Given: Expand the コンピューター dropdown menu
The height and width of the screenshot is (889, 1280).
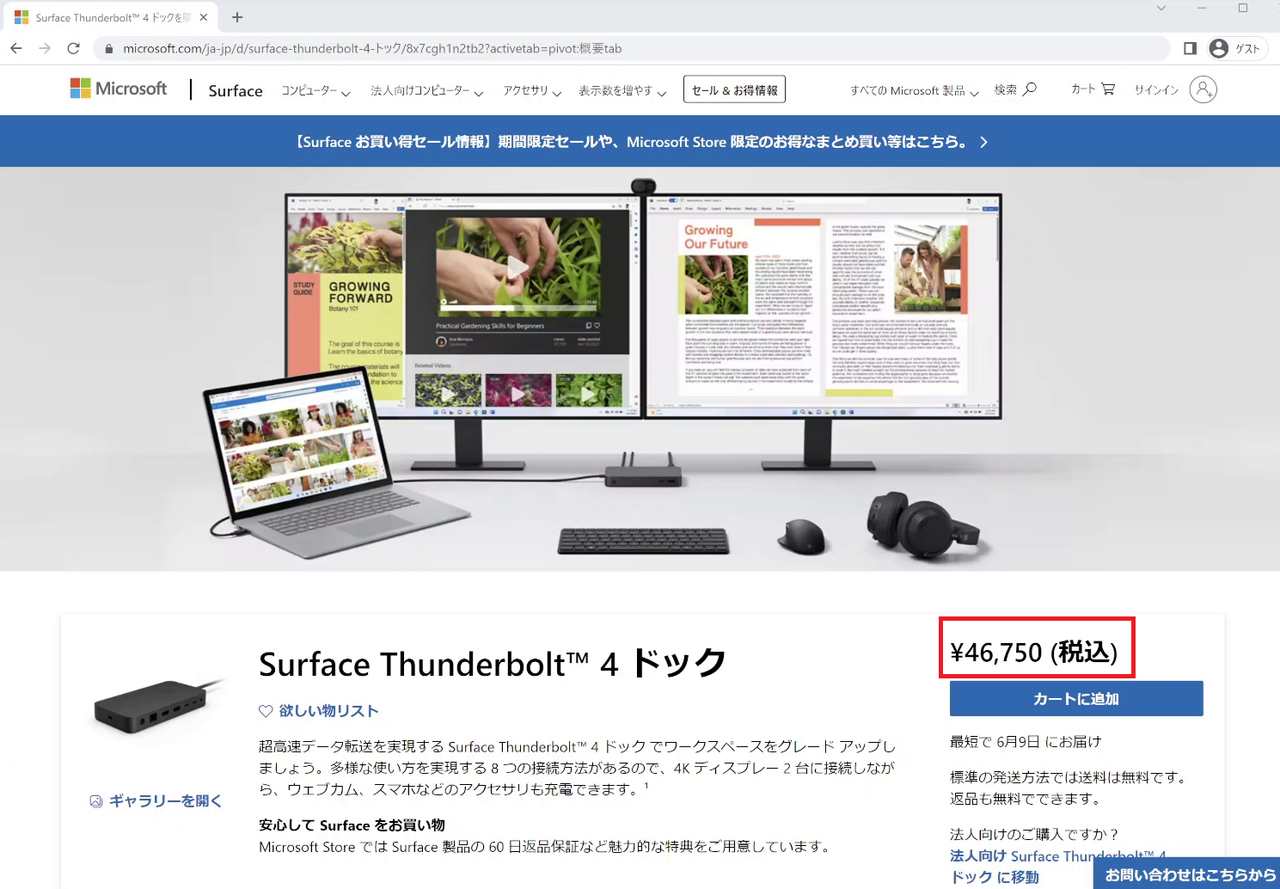Looking at the screenshot, I should point(315,91).
